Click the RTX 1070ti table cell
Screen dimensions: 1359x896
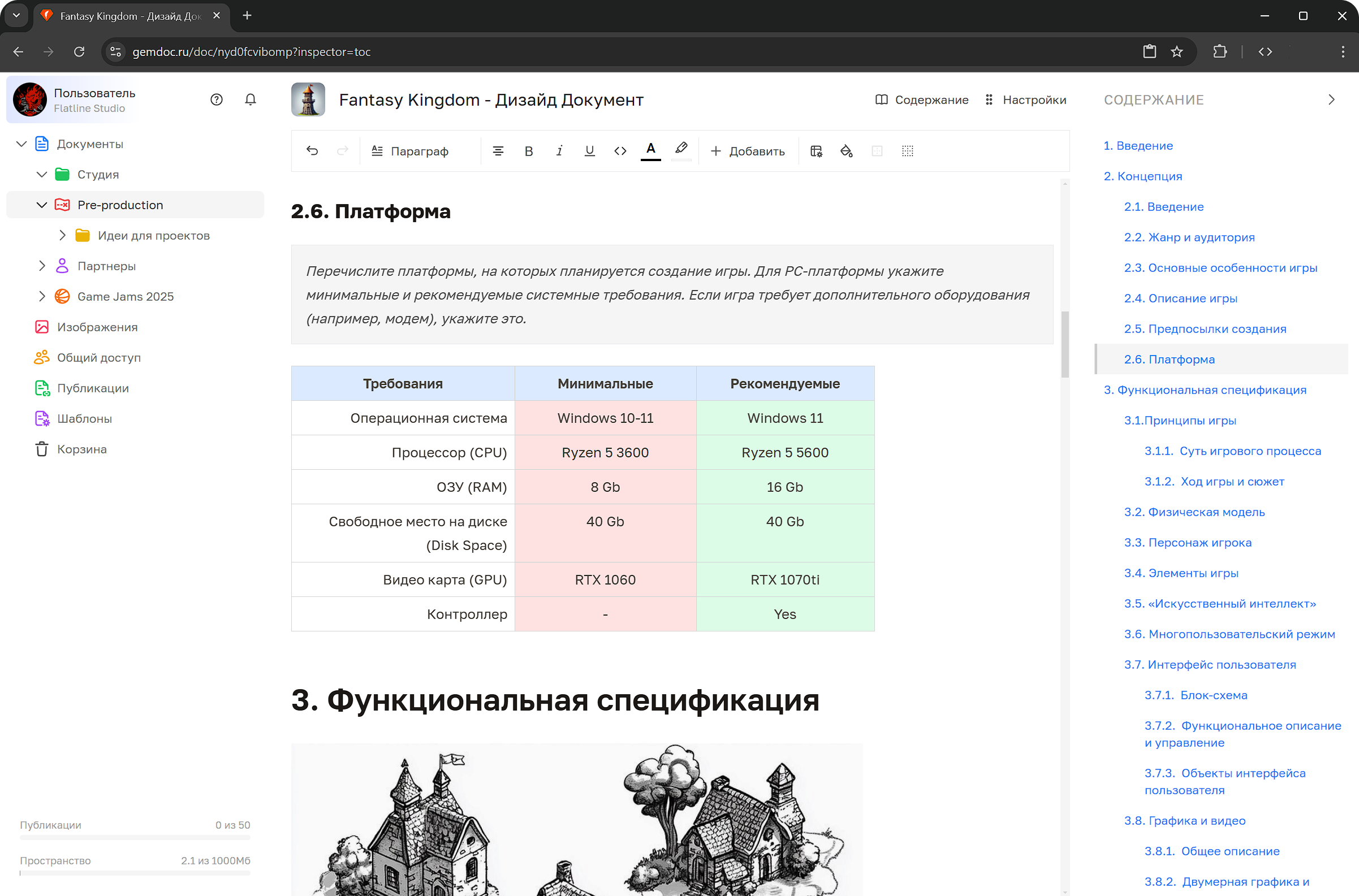pos(785,579)
